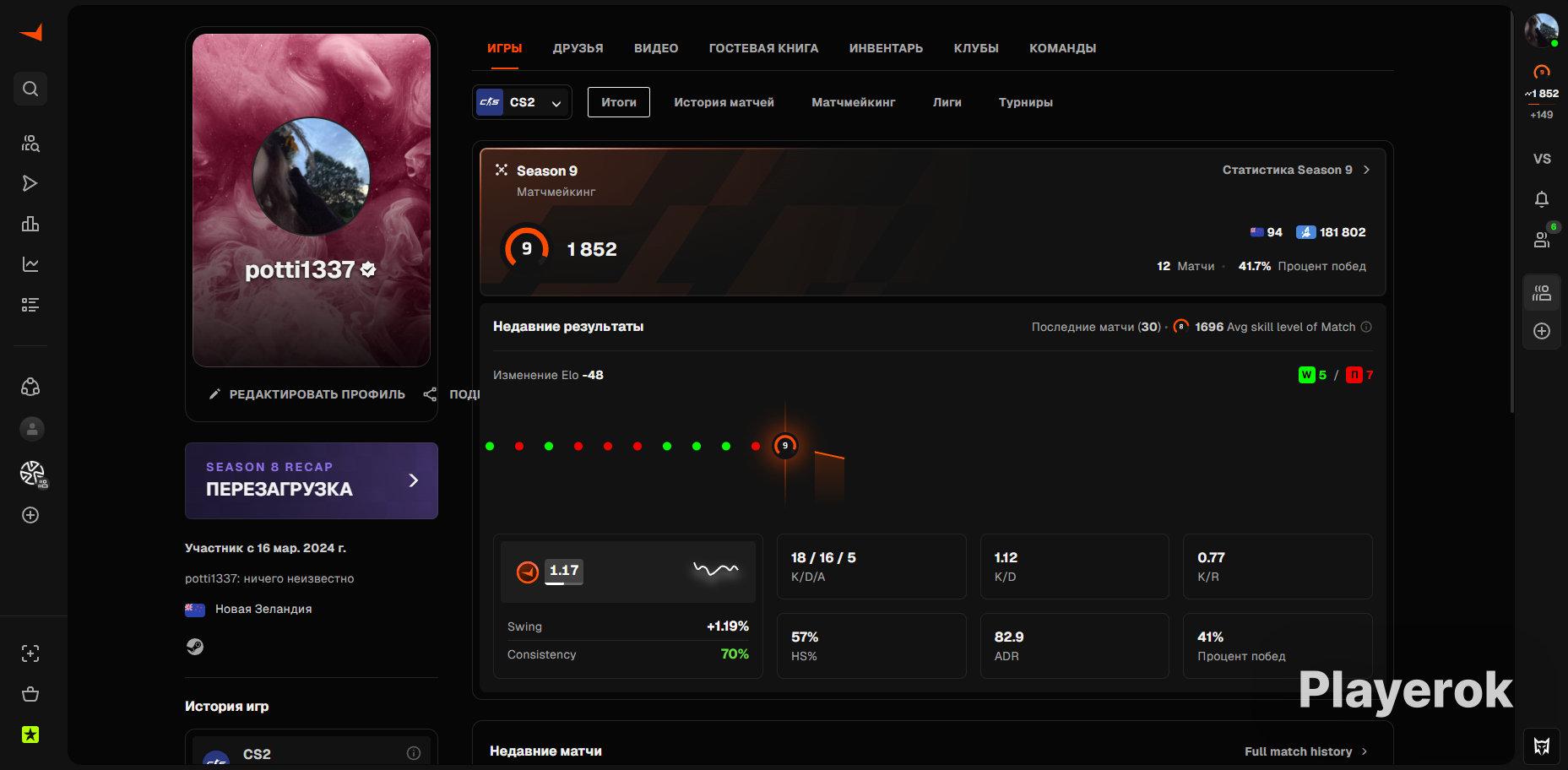Click the page vertical scrollbar
Screen dimensions: 1568x770
click(x=1513, y=211)
